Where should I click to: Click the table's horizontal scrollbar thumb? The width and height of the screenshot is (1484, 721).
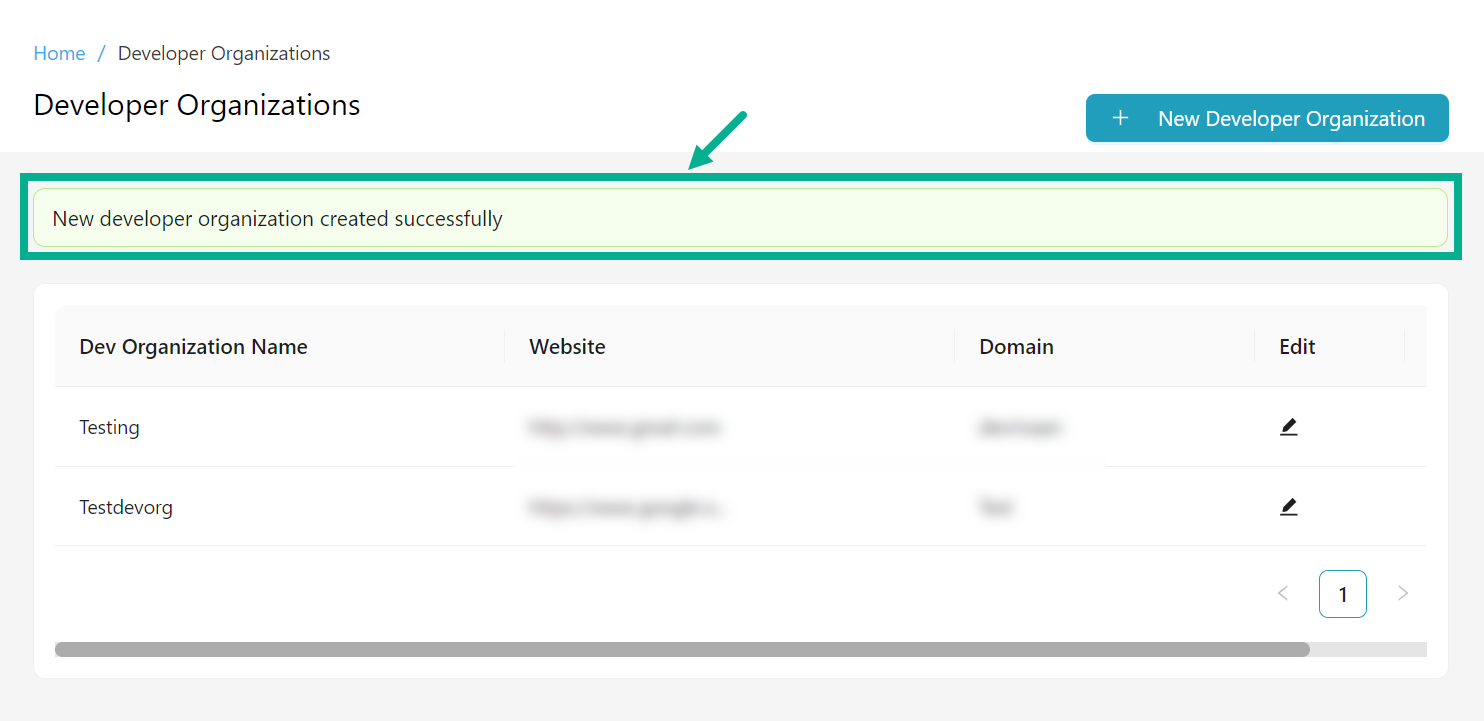pyautogui.click(x=682, y=649)
